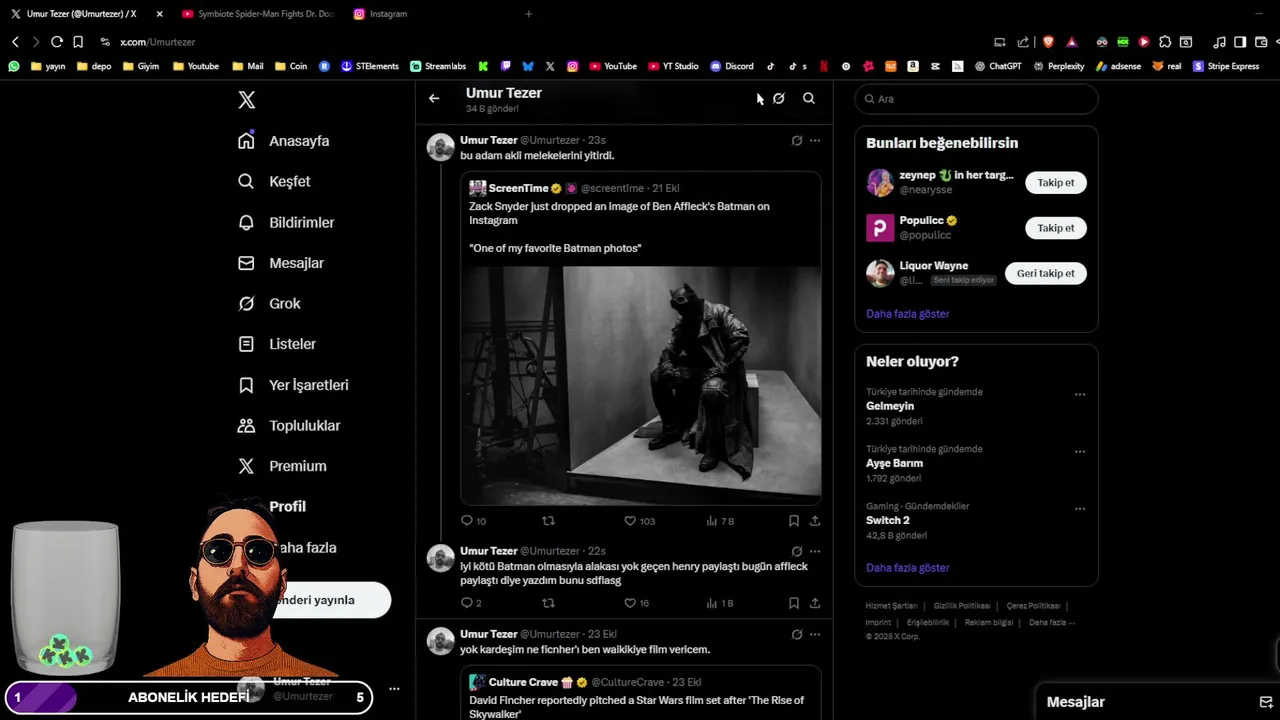
Task: Click Geri takip et for Liquor Wayne
Action: [1046, 273]
